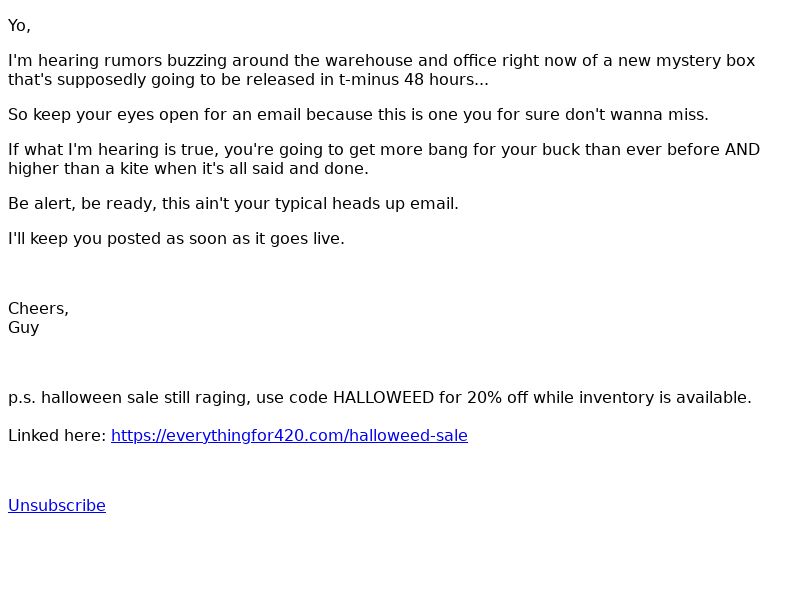This screenshot has height=600, width=800.
Task: Click the 'Be alert, be ready' sentence
Action: coord(233,204)
